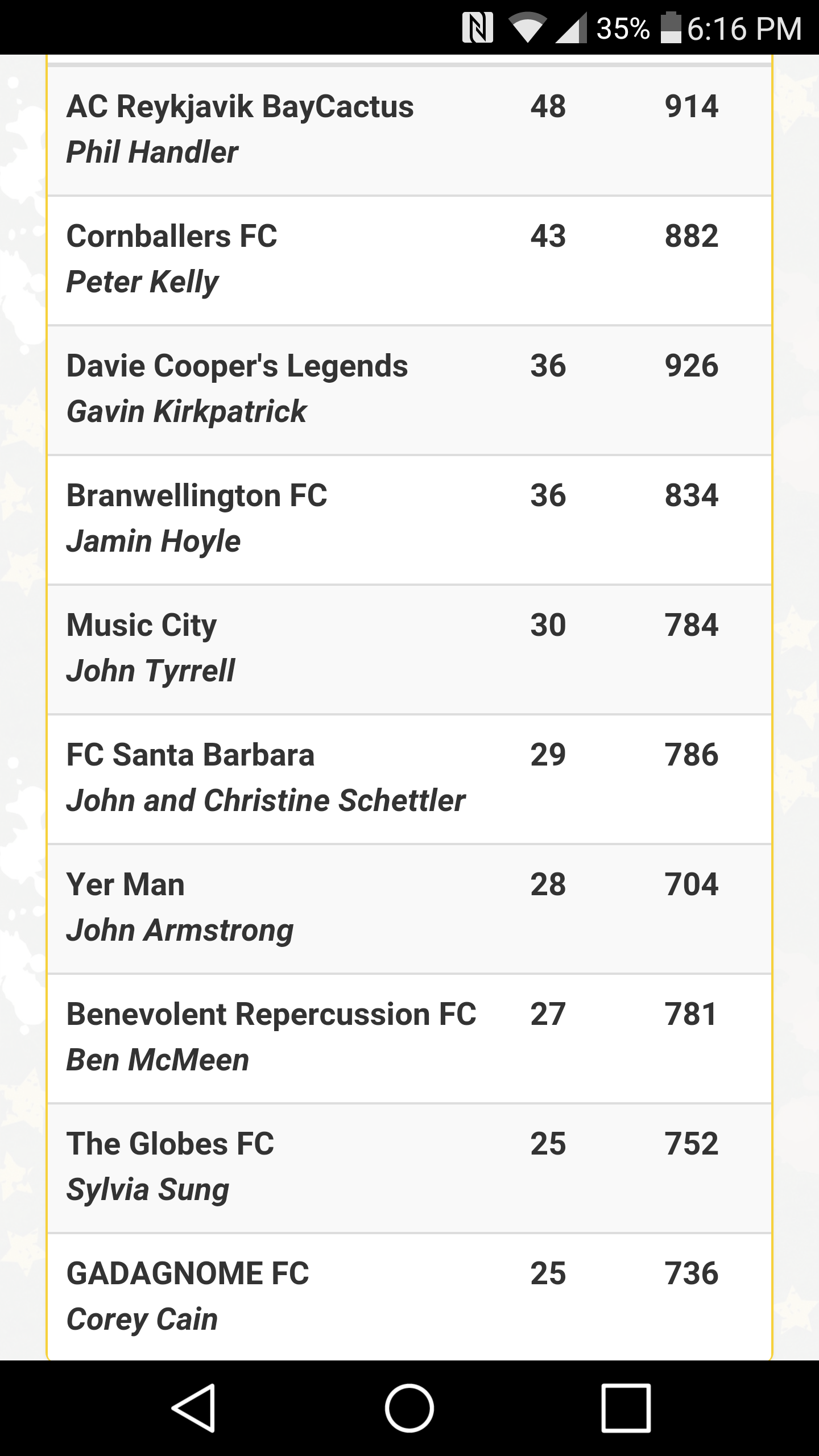This screenshot has width=819, height=1456.
Task: Open The Globes FC team entry
Action: tap(409, 1169)
